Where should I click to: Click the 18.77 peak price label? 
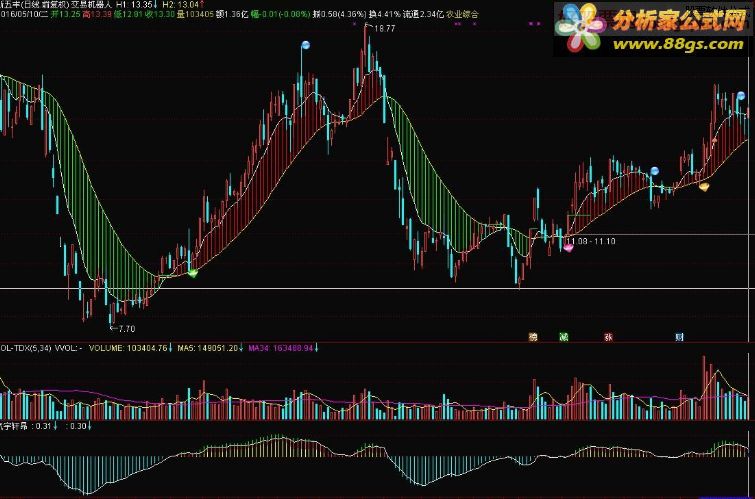pos(384,28)
